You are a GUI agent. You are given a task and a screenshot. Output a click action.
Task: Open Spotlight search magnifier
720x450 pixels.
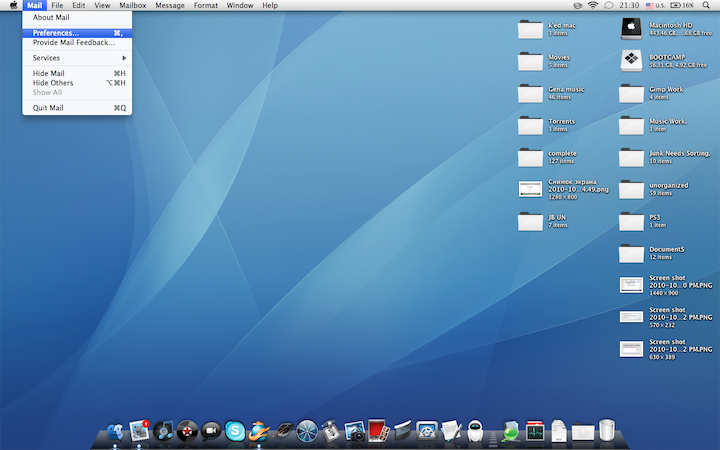click(x=706, y=6)
